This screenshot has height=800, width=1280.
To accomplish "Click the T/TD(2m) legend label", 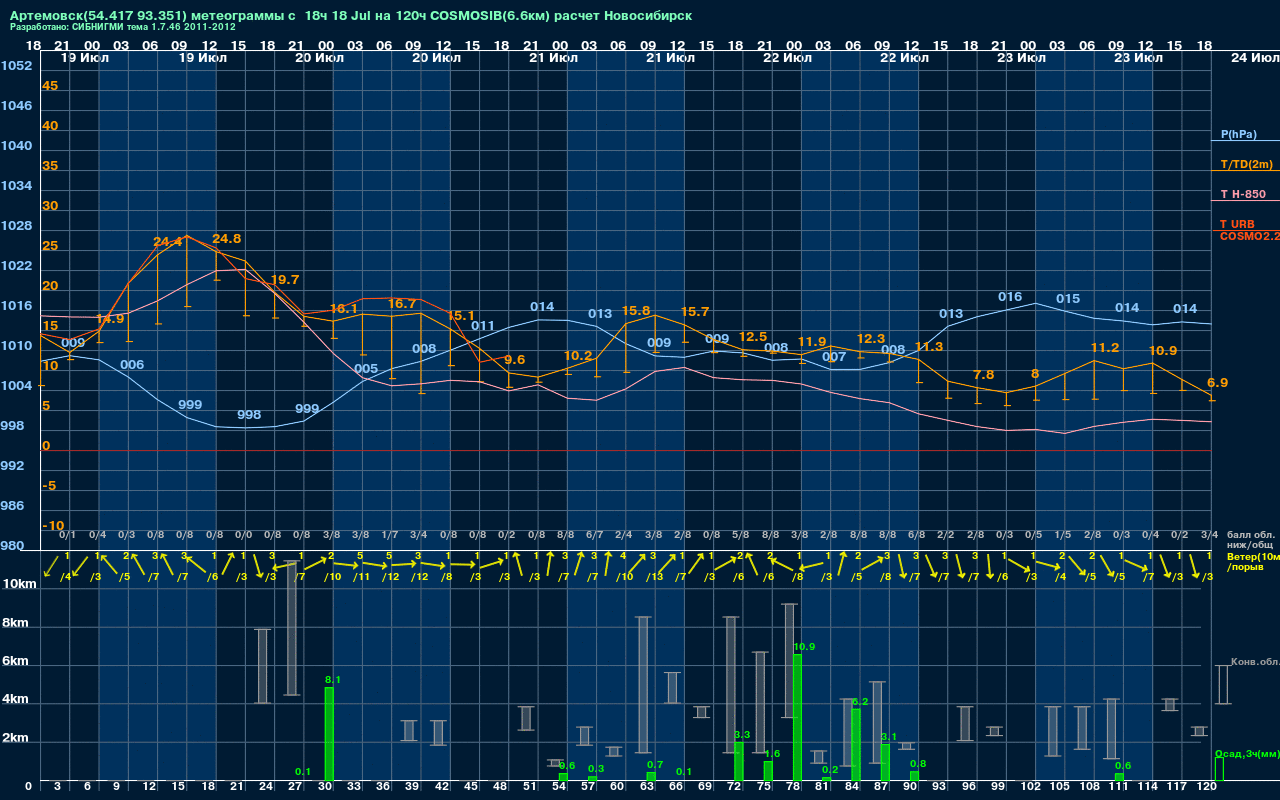I will click(1247, 164).
